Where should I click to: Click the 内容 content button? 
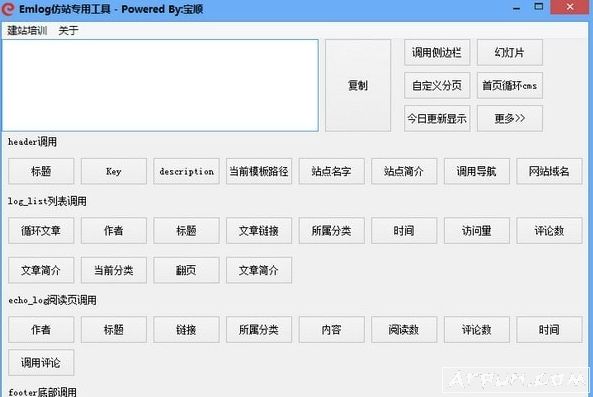pos(331,330)
